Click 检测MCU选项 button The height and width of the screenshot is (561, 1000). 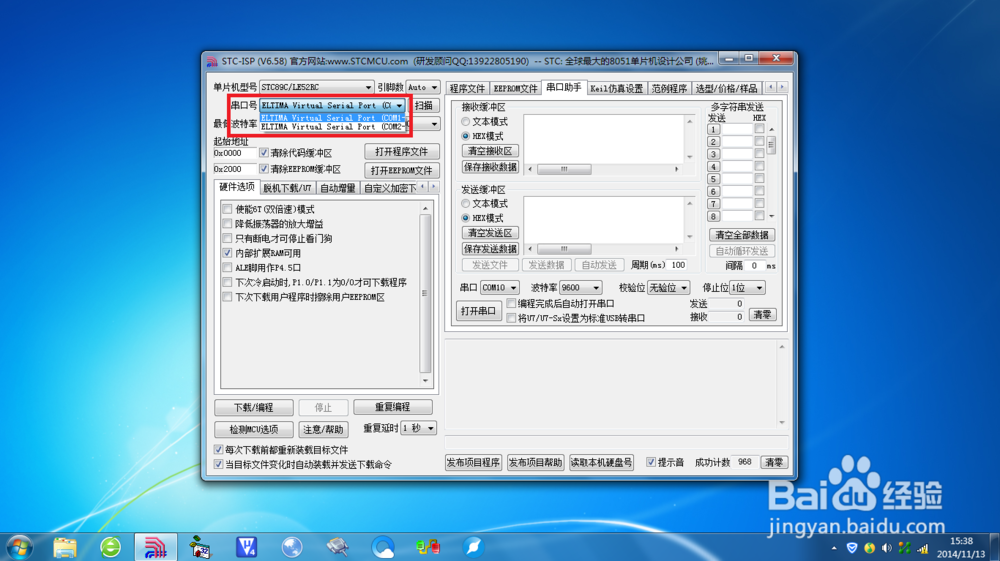coord(254,430)
